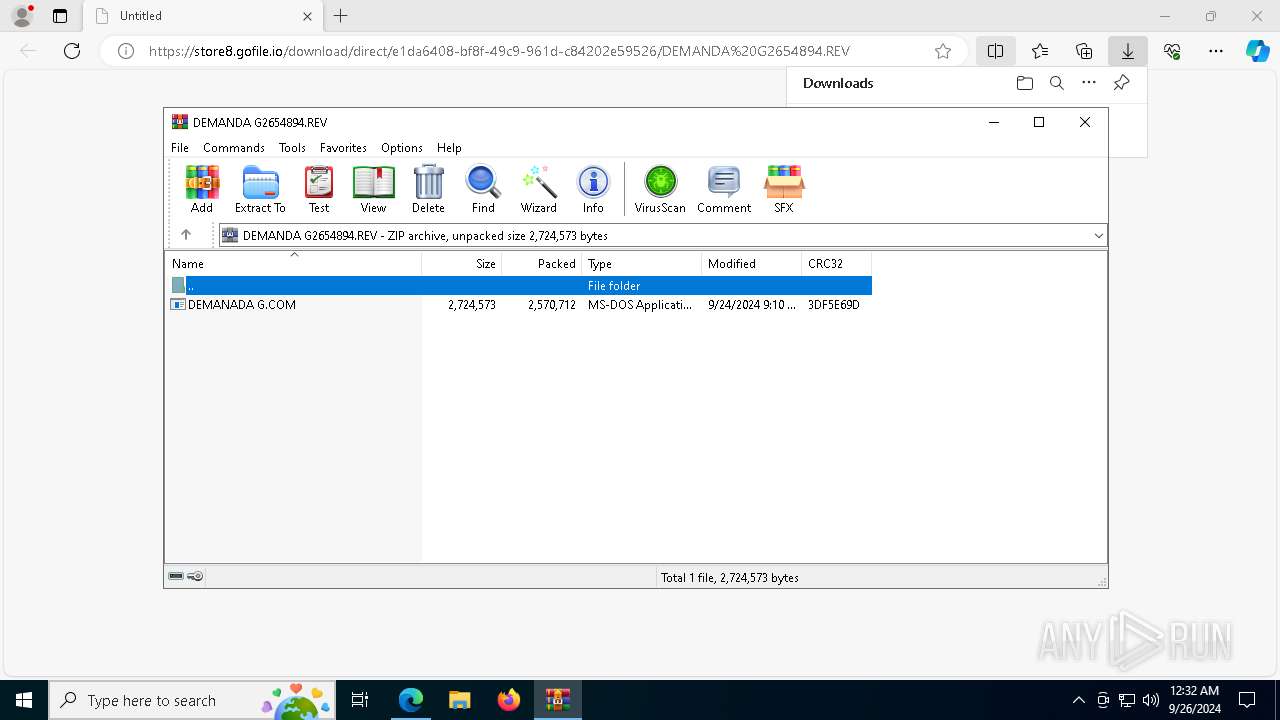
Task: Open the Edge profile icon
Action: (22, 16)
